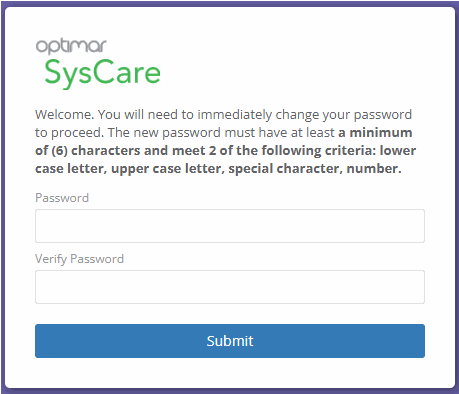The height and width of the screenshot is (394, 459).
Task: Focus the Password input field
Action: coord(230,226)
